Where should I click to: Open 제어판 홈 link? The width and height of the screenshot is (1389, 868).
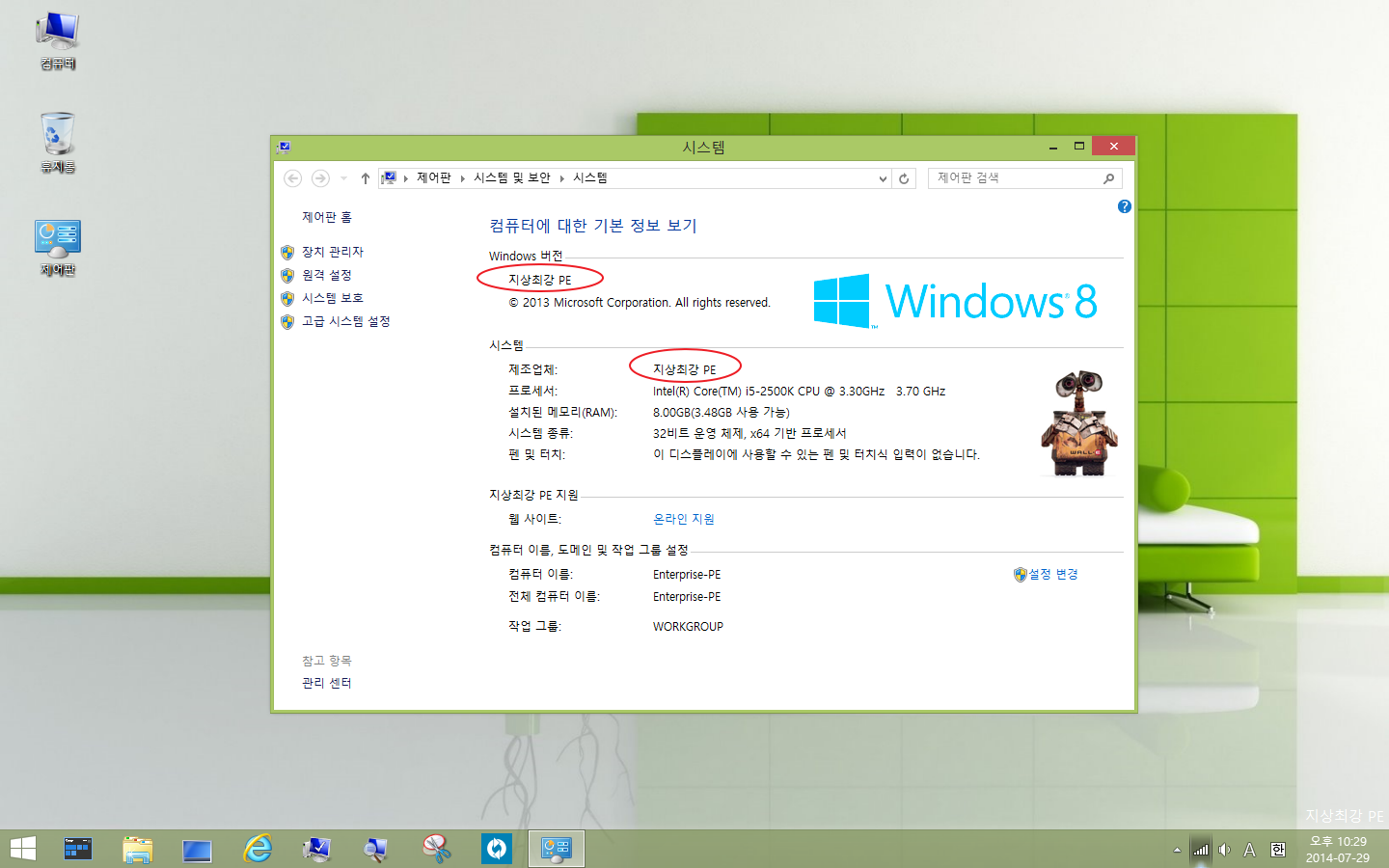327,217
